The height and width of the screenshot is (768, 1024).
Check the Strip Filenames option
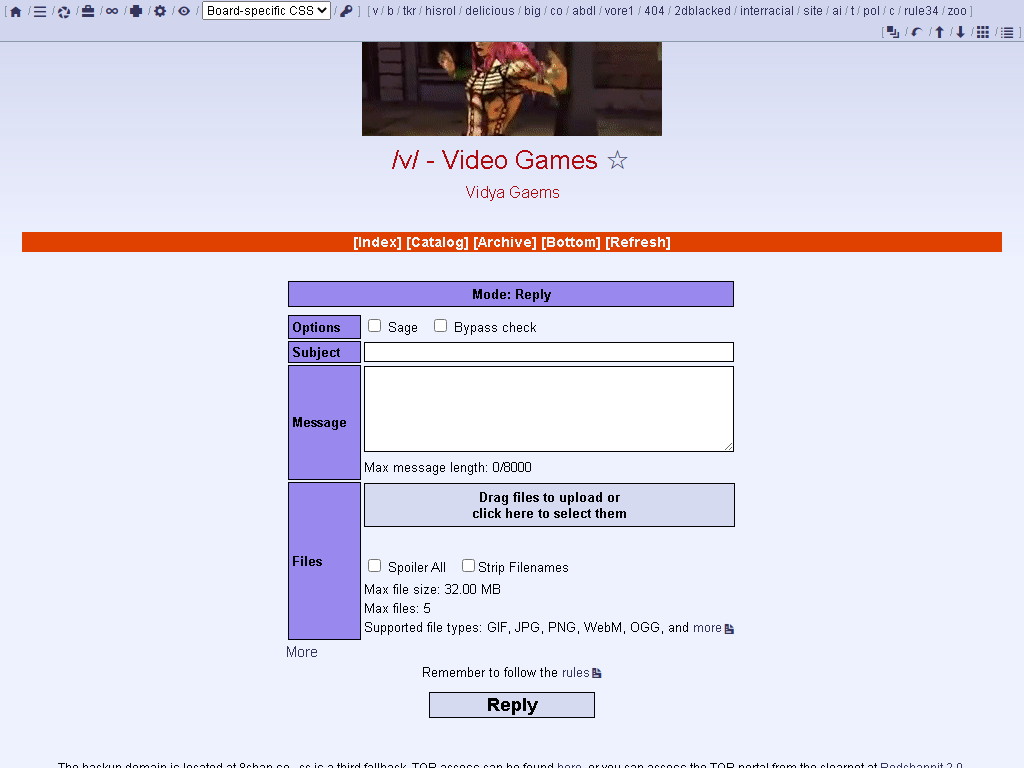tap(468, 566)
